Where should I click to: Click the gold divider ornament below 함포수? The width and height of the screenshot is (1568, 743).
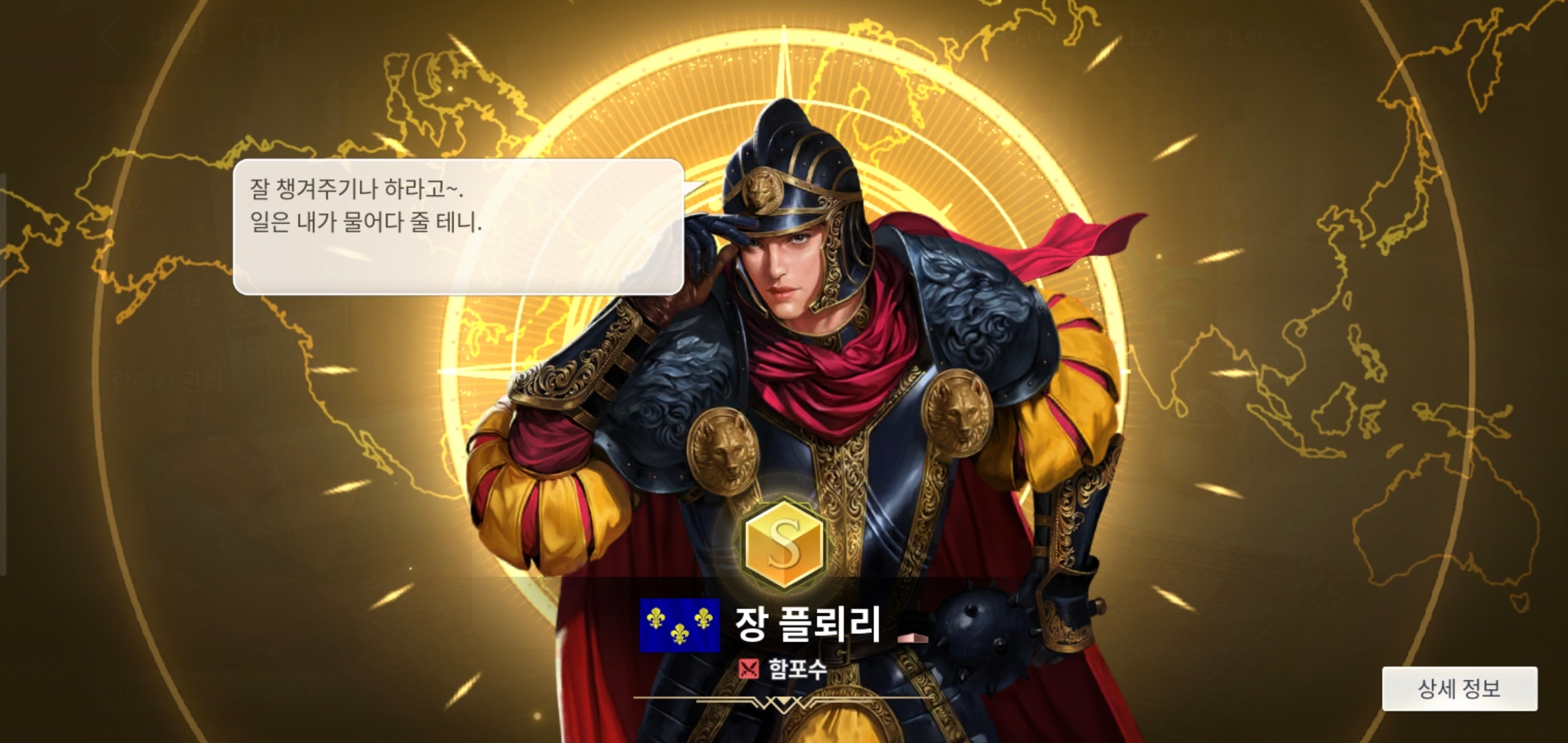click(784, 703)
